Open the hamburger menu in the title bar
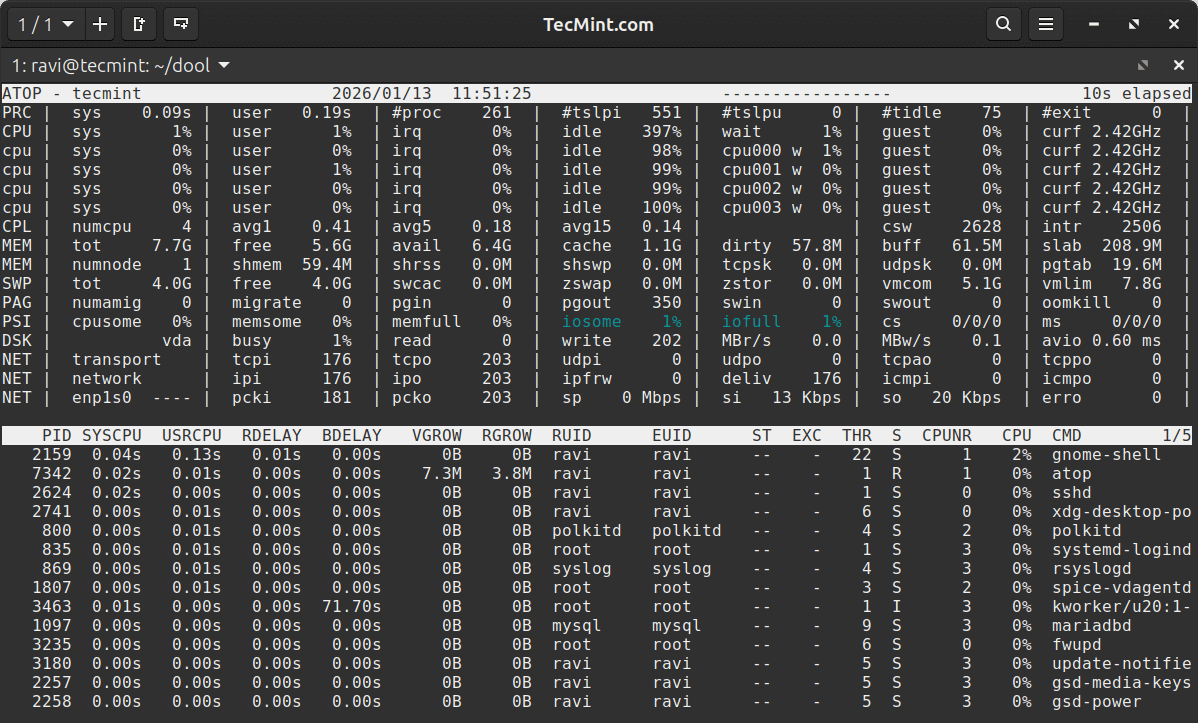Image resolution: width=1198 pixels, height=723 pixels. [x=1046, y=24]
